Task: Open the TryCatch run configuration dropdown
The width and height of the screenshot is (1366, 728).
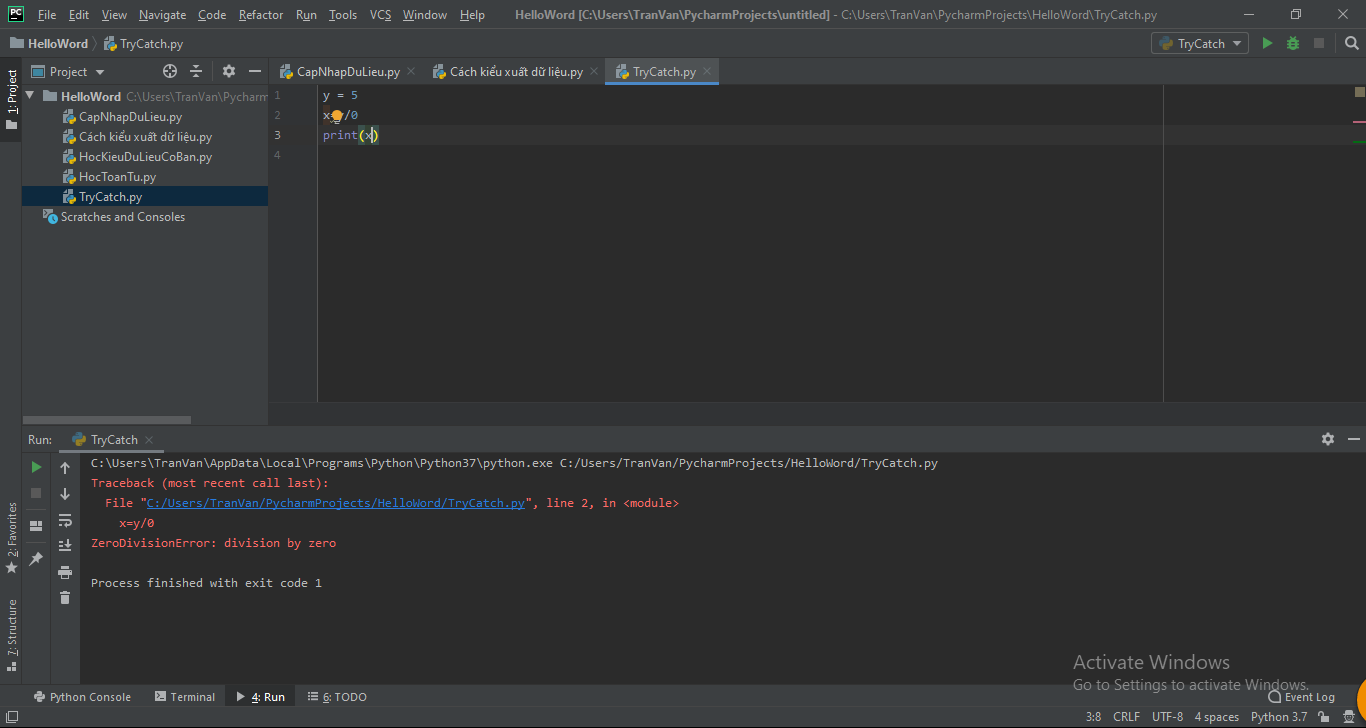Action: (1200, 43)
